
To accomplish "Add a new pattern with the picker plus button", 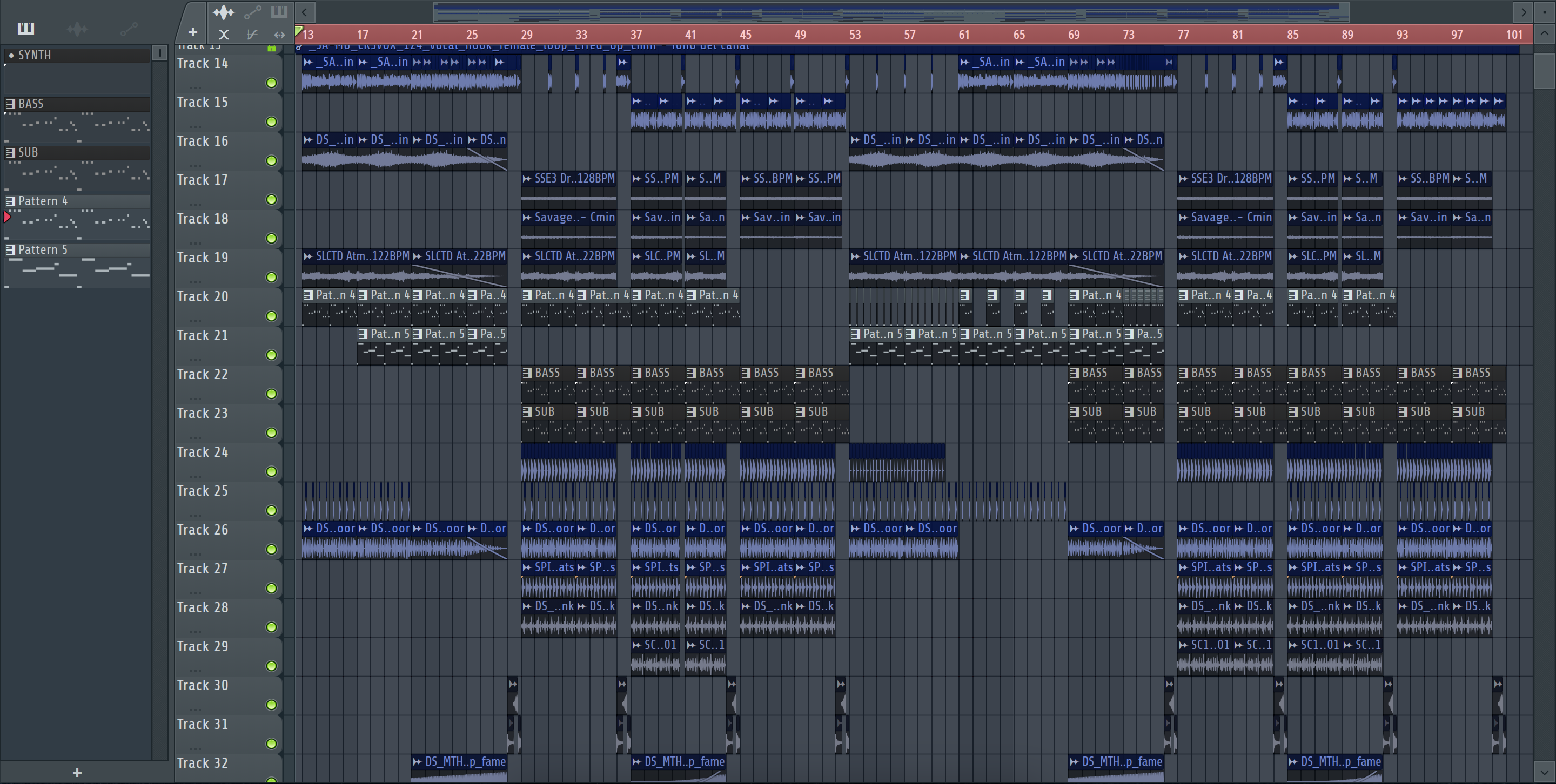I will click(x=77, y=773).
